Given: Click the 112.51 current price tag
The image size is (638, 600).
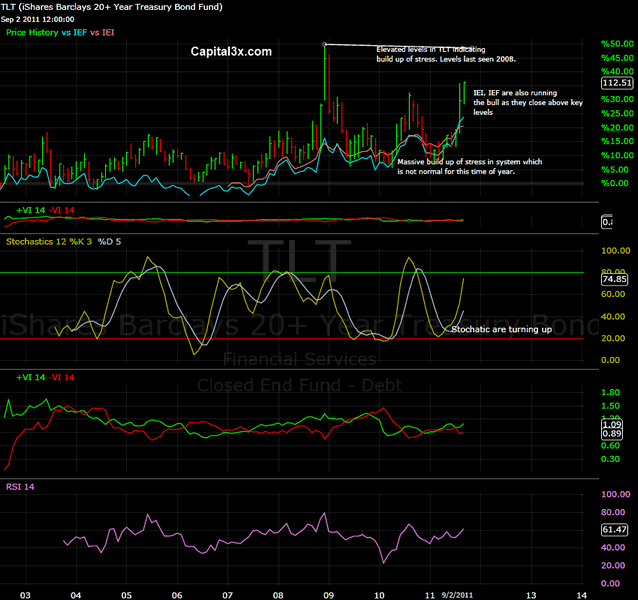Looking at the screenshot, I should click(615, 84).
